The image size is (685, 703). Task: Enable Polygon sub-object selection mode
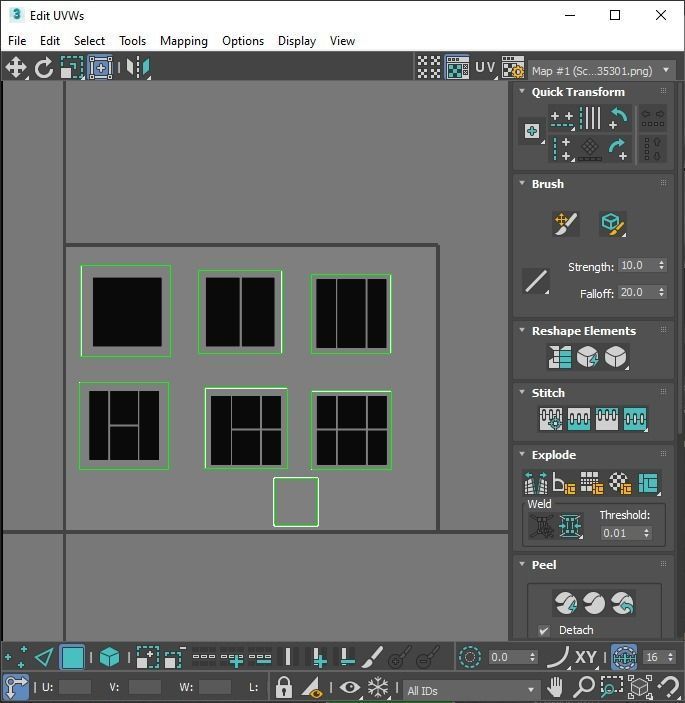73,657
